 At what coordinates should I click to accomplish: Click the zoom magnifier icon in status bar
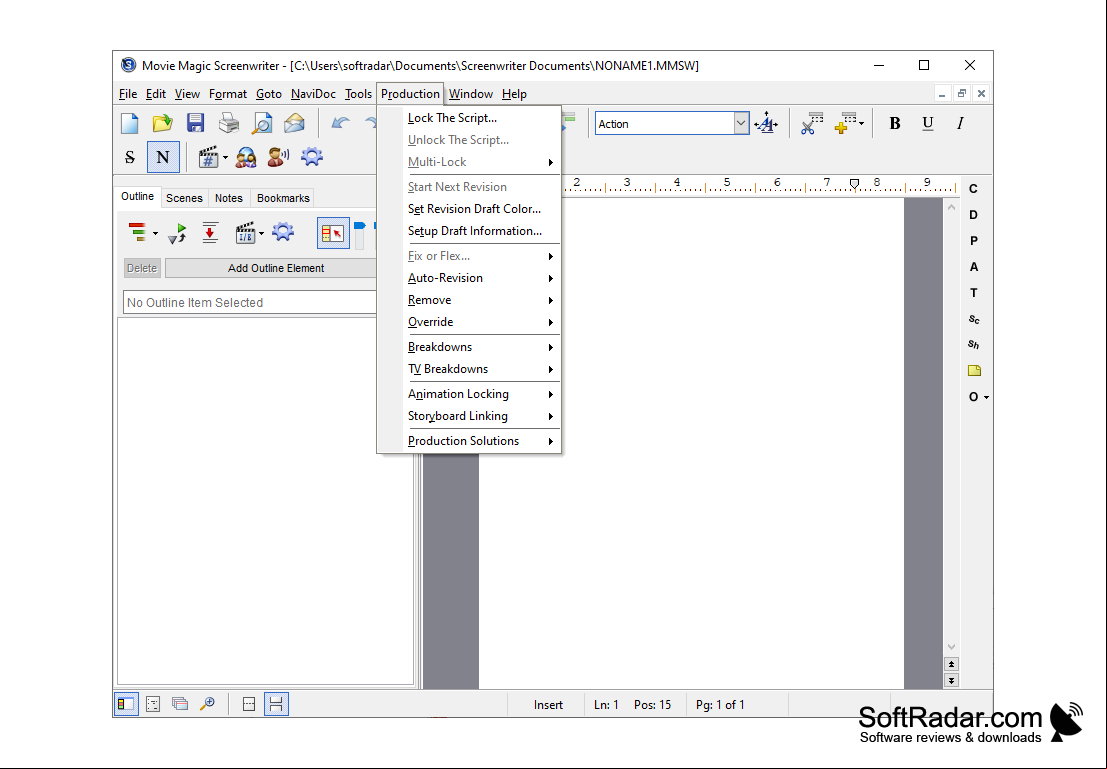click(207, 704)
